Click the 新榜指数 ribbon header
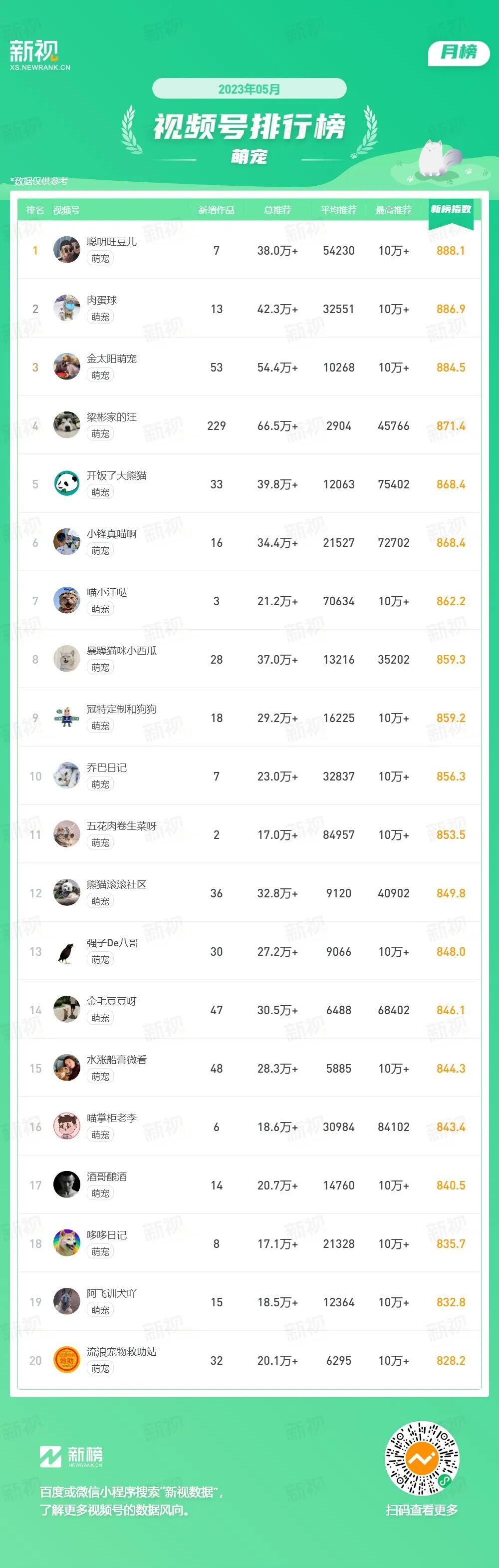Image resolution: width=499 pixels, height=1568 pixels. [x=450, y=209]
